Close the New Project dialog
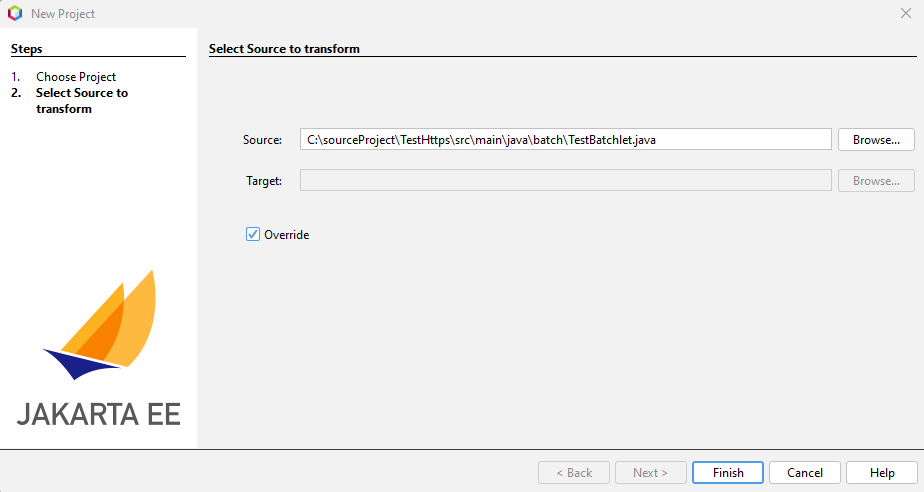The image size is (924, 492). point(906,14)
